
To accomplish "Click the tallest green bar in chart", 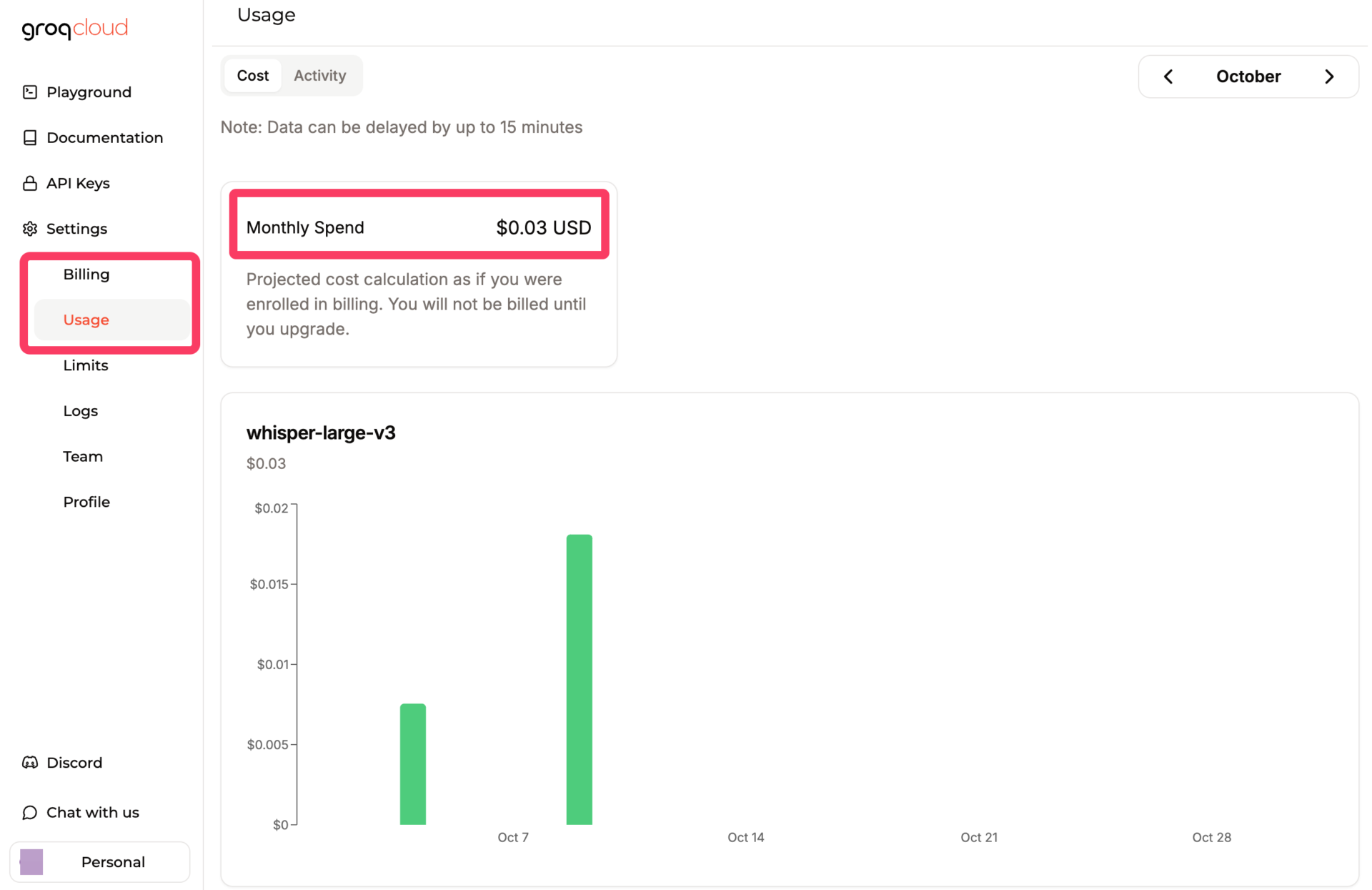I will tap(579, 679).
